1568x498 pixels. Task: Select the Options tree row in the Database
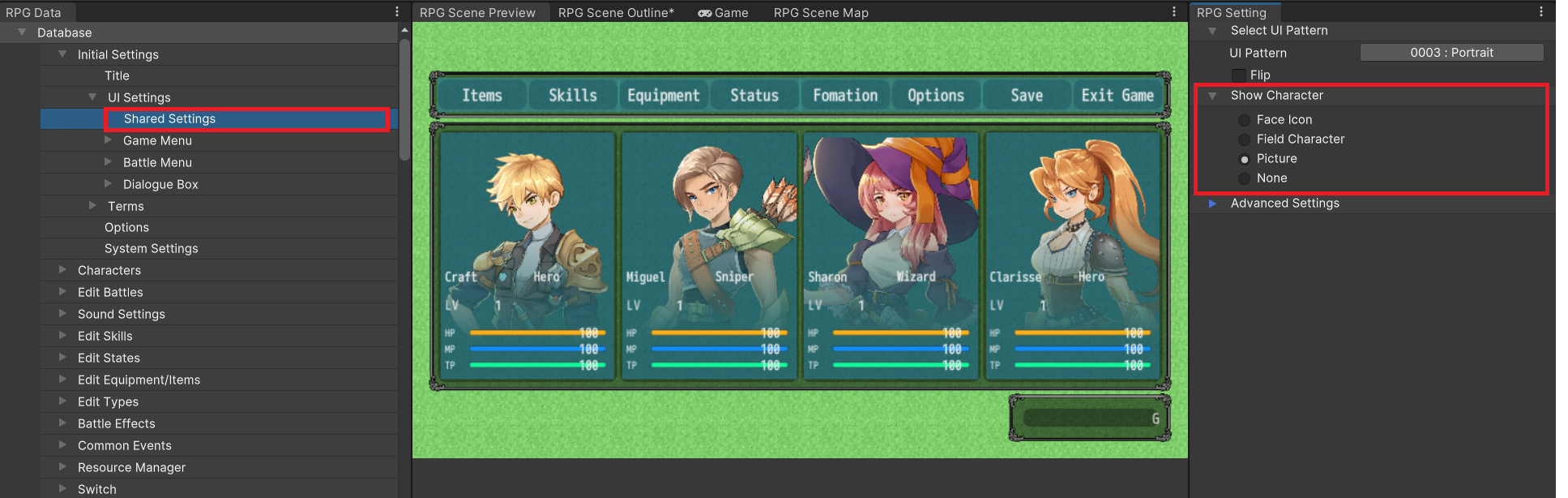click(x=219, y=228)
